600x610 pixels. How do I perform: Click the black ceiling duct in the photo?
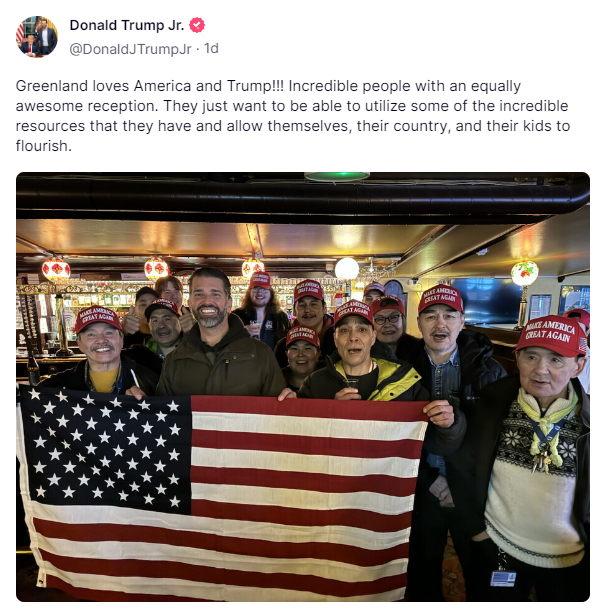303,196
